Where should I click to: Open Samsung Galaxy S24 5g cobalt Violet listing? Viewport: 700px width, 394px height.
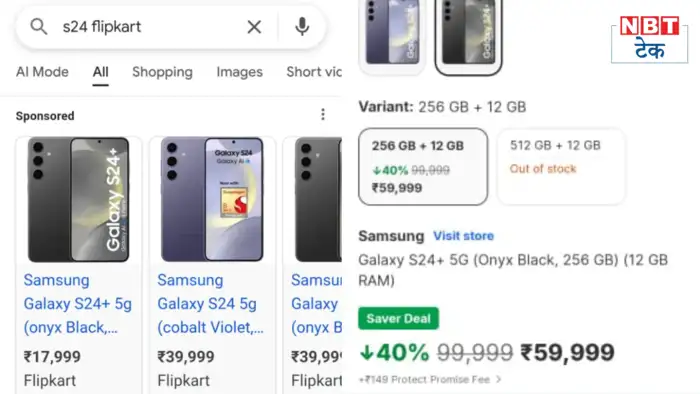[210, 304]
